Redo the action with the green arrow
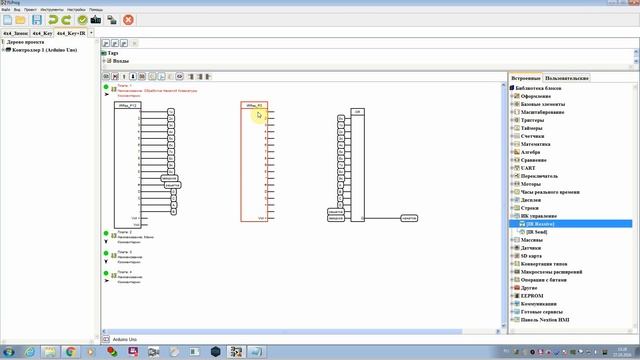 pos(66,20)
